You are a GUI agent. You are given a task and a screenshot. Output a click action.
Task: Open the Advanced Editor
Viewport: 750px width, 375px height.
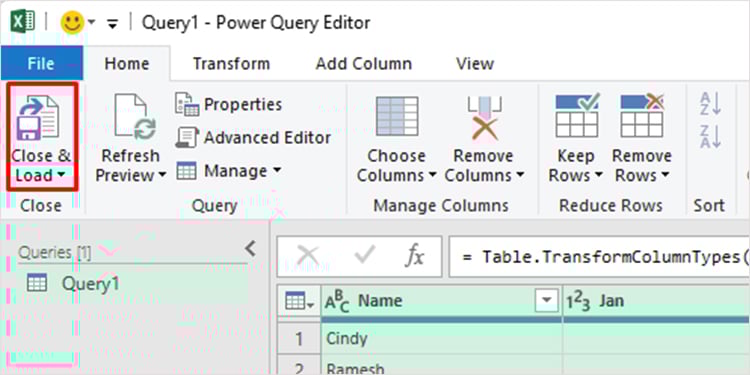tap(253, 138)
